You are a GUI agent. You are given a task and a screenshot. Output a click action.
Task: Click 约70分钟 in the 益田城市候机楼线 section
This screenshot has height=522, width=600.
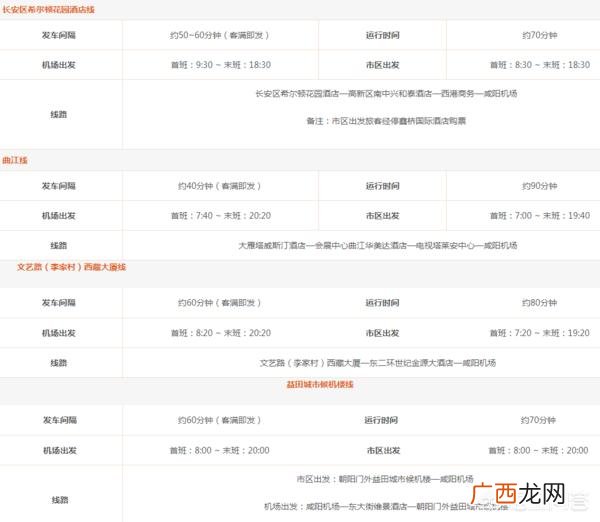click(538, 420)
